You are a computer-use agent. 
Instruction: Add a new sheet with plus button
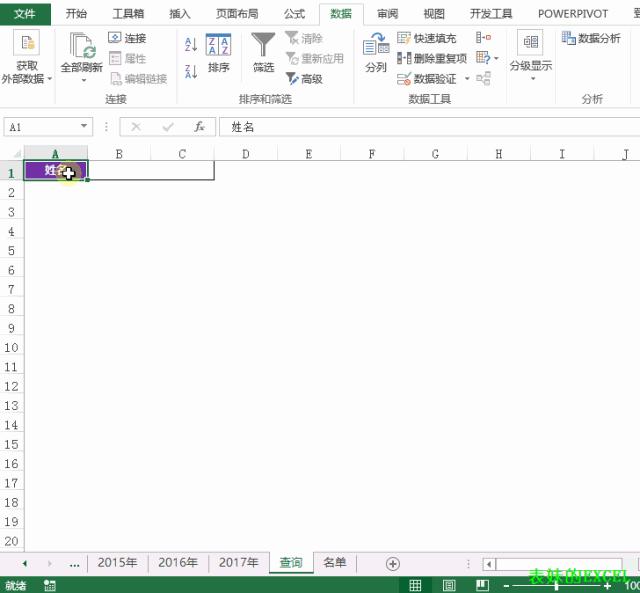point(393,564)
